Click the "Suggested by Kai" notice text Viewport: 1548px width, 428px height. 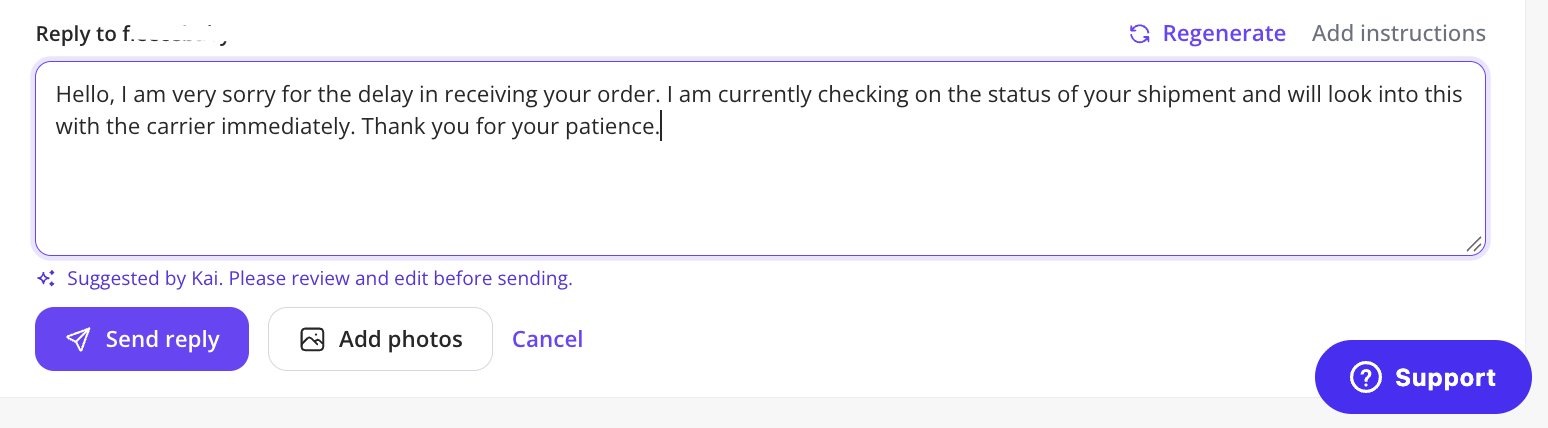tap(320, 279)
